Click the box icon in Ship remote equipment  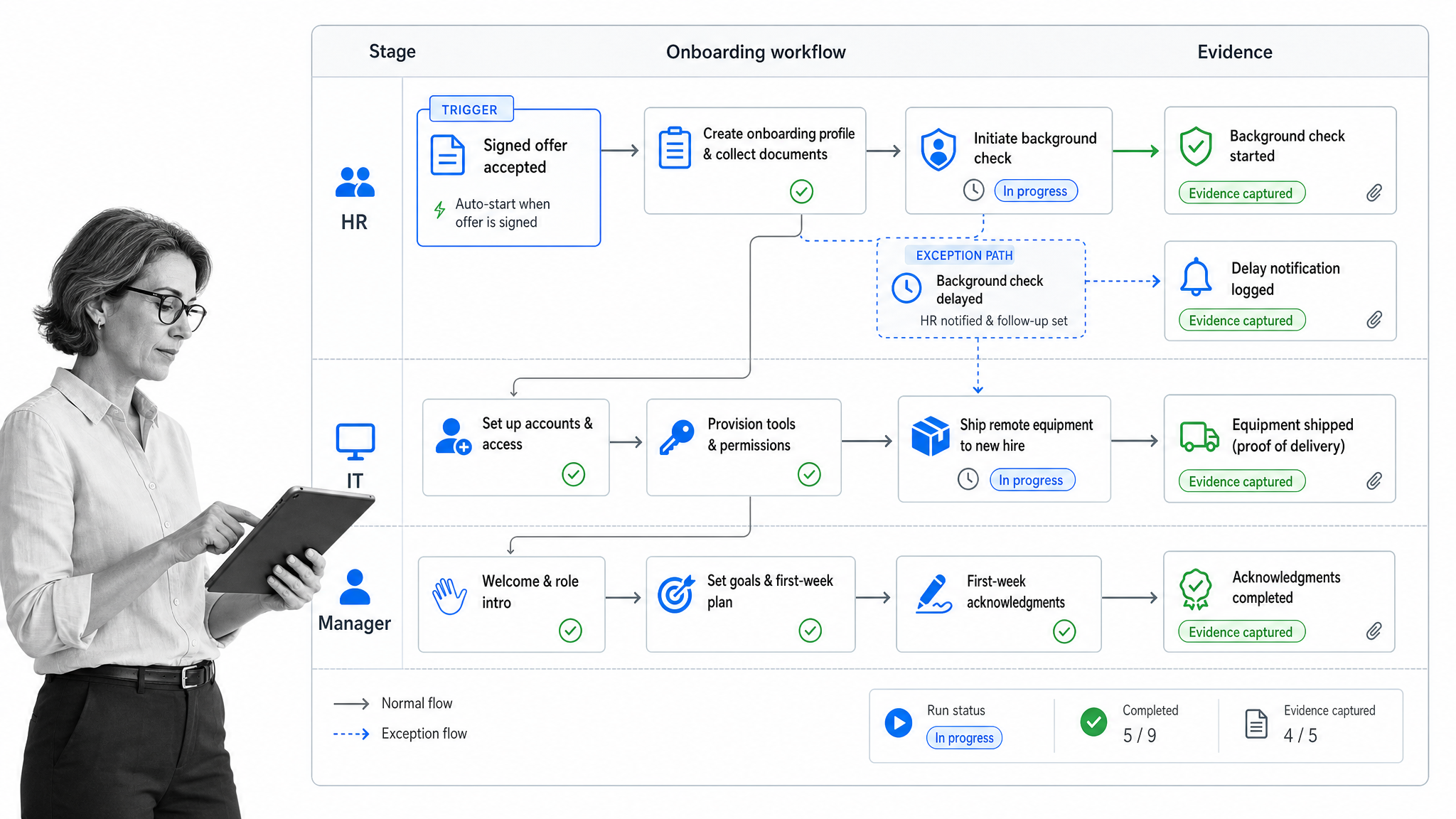[x=931, y=436]
